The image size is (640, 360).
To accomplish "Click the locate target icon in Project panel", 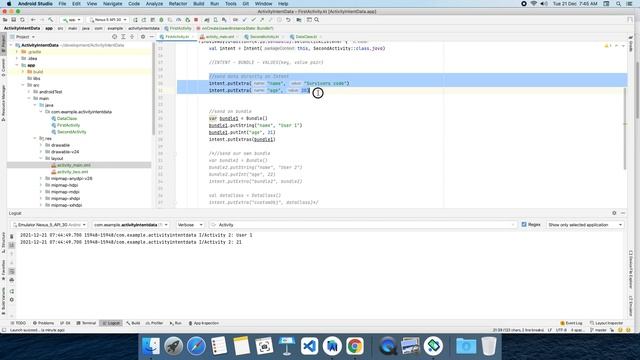I will coord(114,37).
